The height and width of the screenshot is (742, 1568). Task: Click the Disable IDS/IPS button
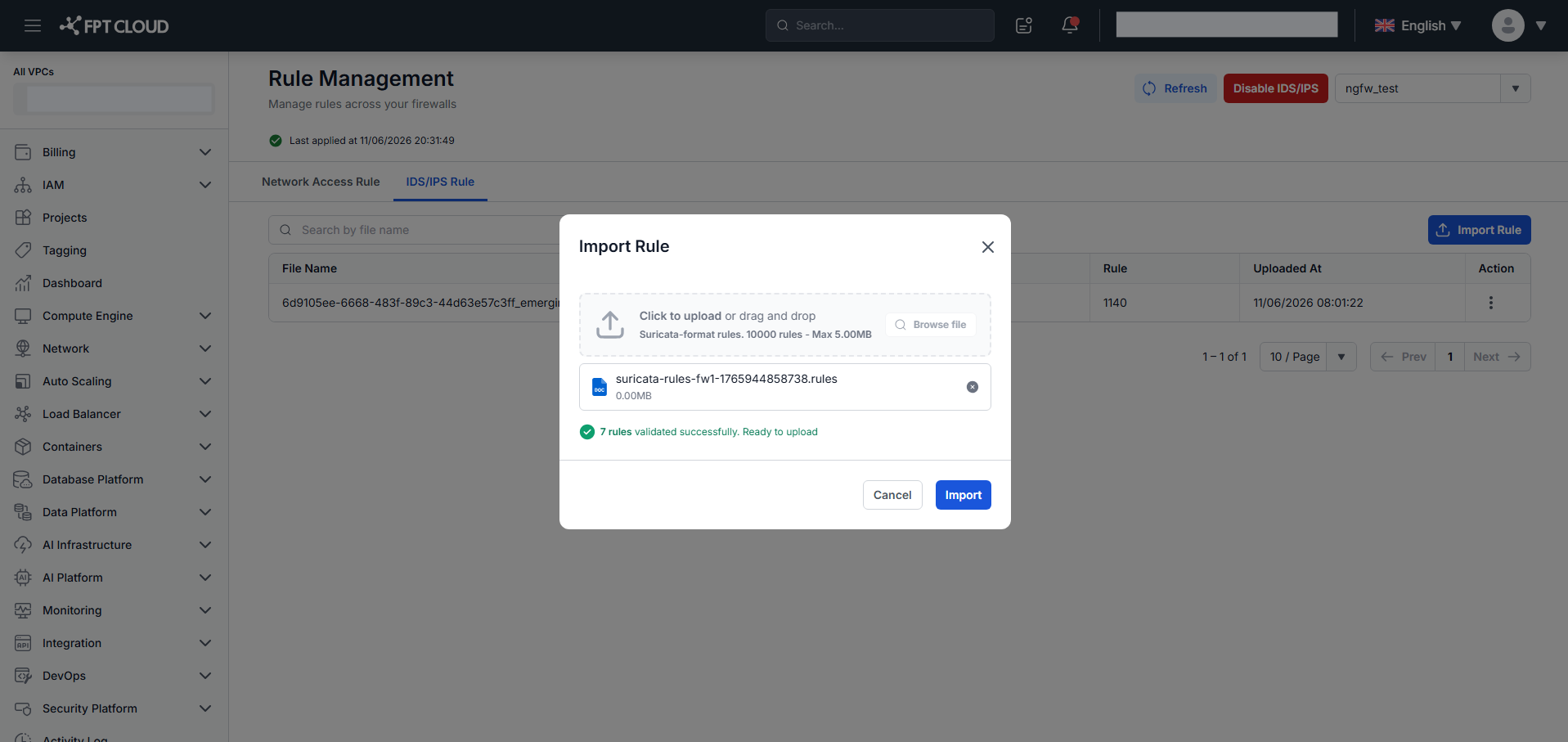coord(1275,88)
